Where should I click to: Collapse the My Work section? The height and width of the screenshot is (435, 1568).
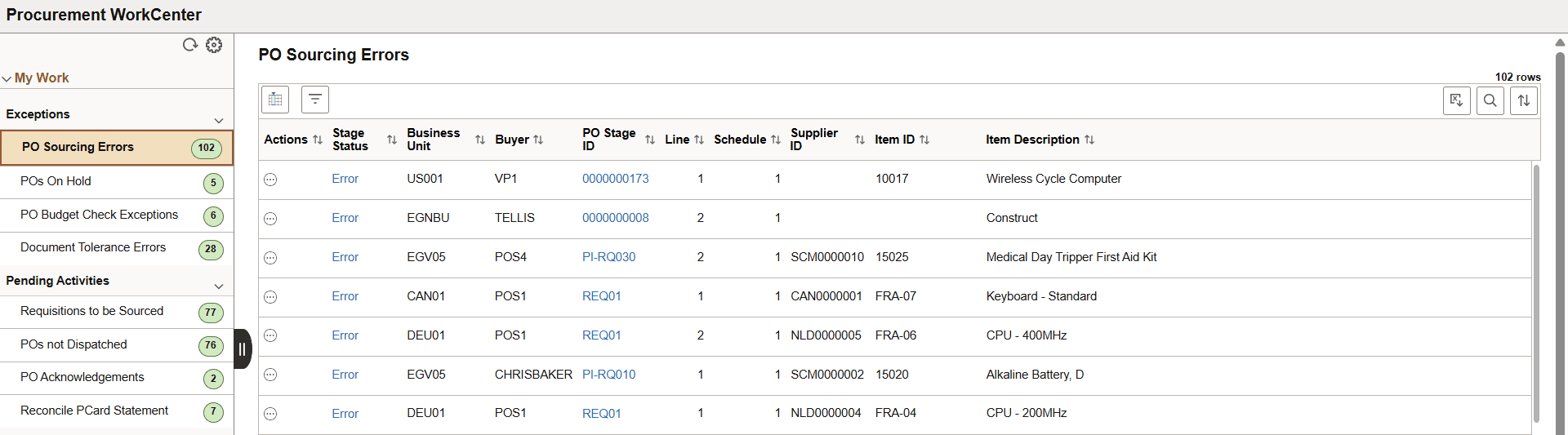7,79
